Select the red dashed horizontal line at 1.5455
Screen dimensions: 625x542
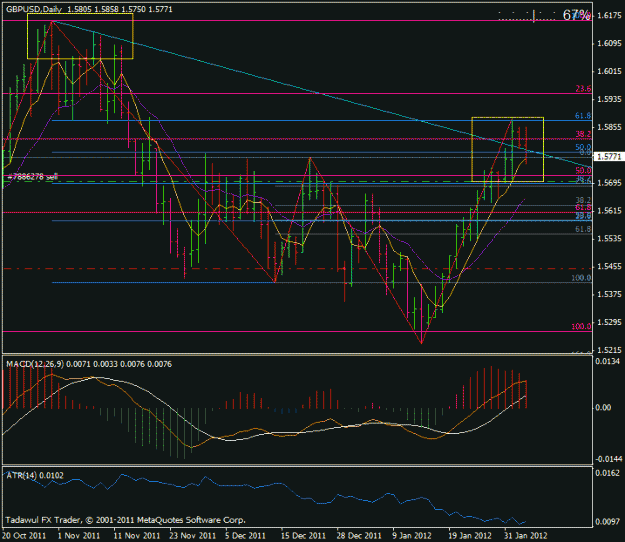tap(297, 269)
